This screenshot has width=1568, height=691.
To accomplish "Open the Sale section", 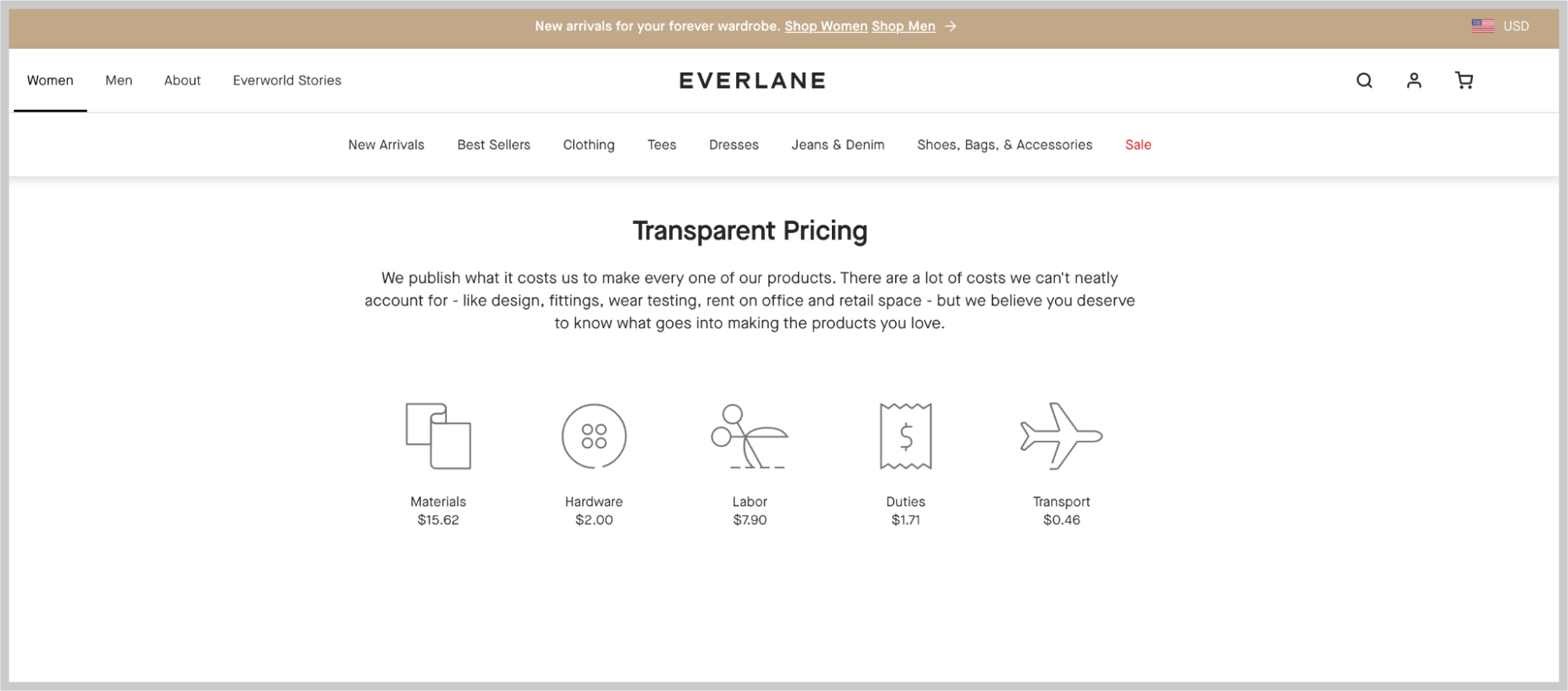I will [x=1138, y=144].
